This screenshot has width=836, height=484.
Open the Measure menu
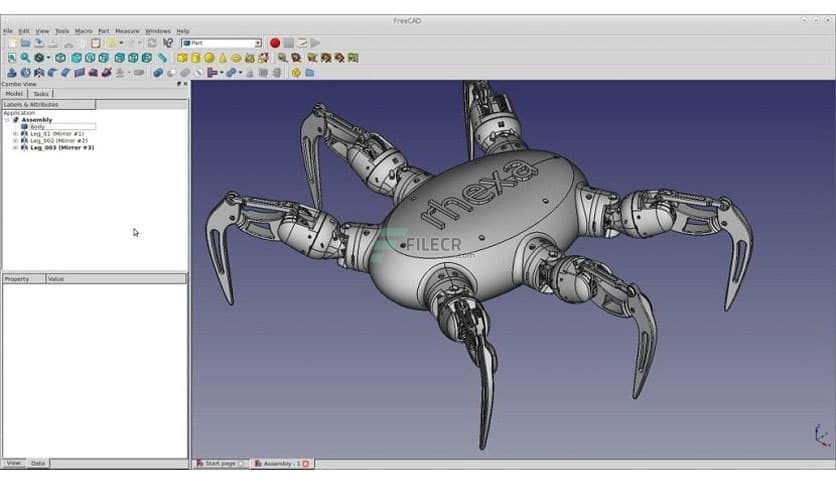[x=127, y=31]
